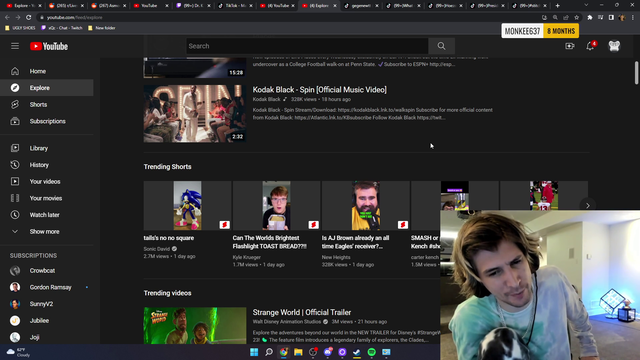Open Kodak Black Spin video thumbnail

tap(195, 113)
